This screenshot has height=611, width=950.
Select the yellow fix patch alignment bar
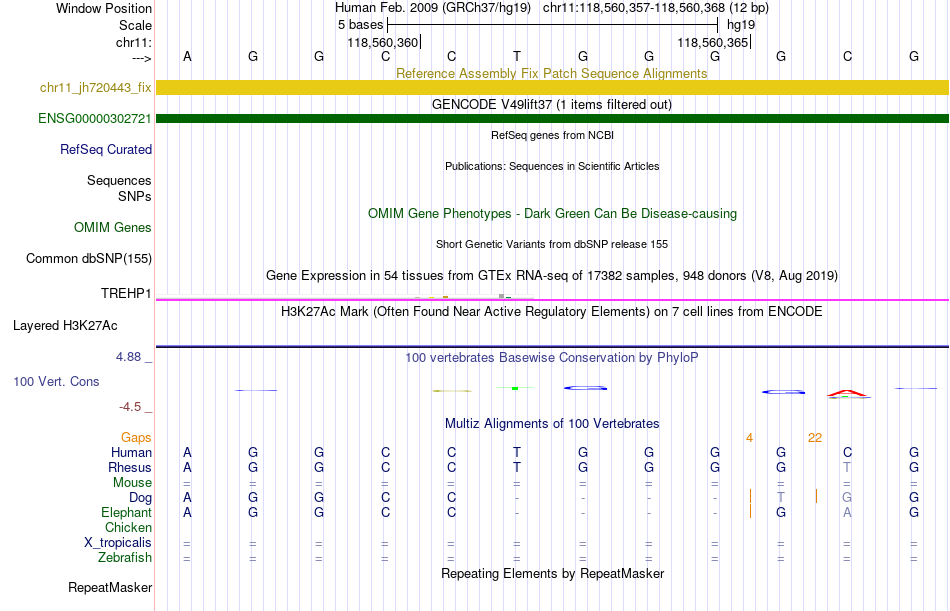tap(552, 87)
